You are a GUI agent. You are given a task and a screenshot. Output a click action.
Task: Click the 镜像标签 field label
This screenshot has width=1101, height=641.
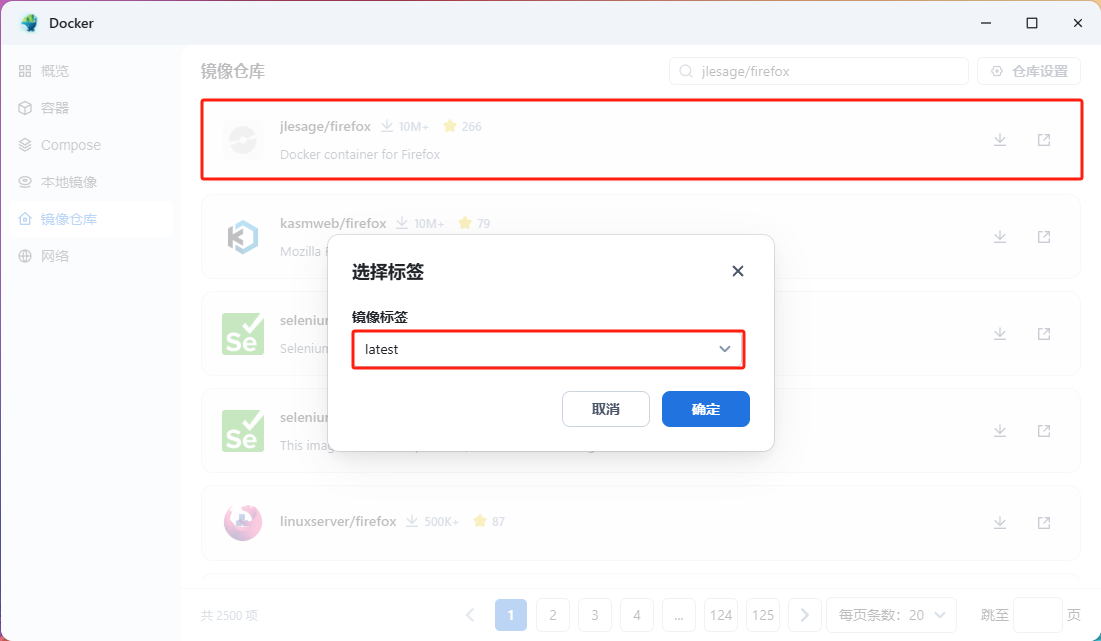(x=380, y=317)
